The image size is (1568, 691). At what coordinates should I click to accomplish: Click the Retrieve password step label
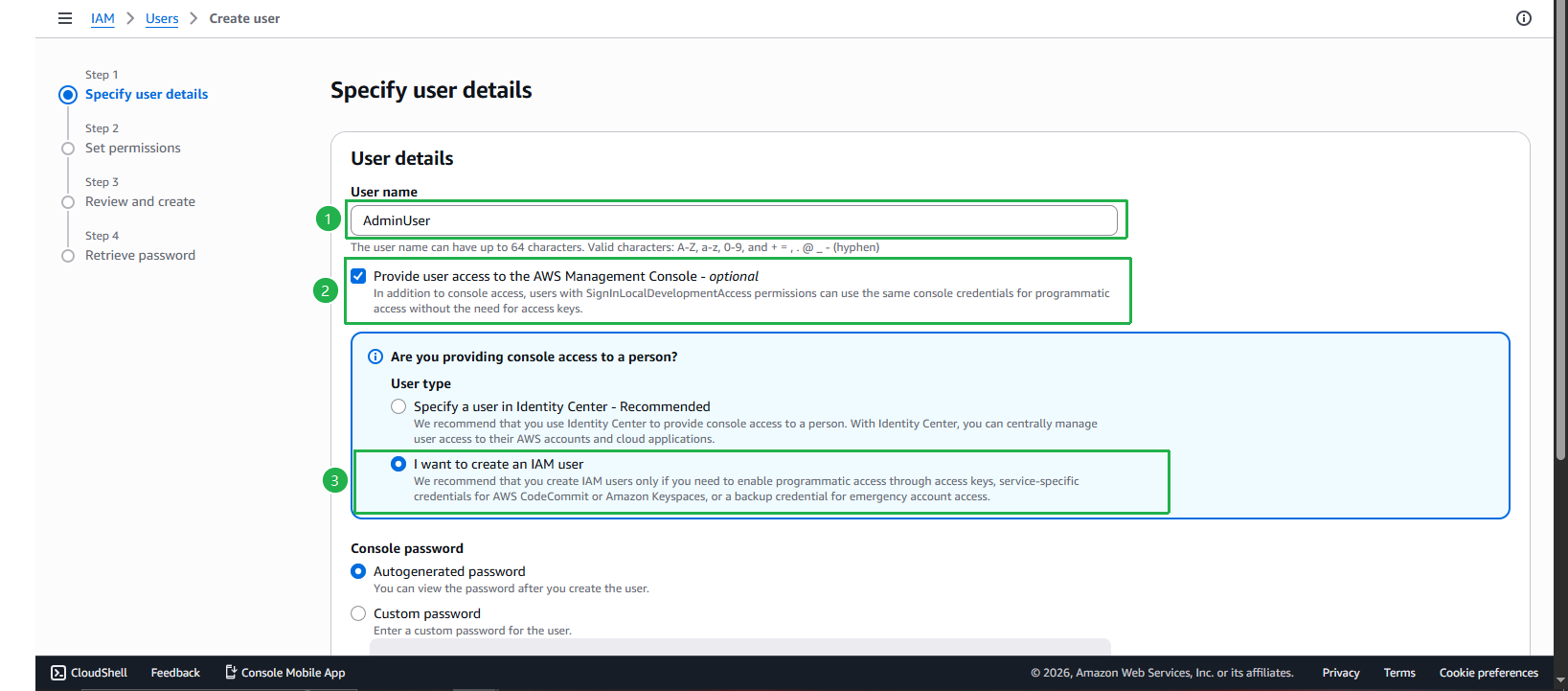click(x=140, y=256)
